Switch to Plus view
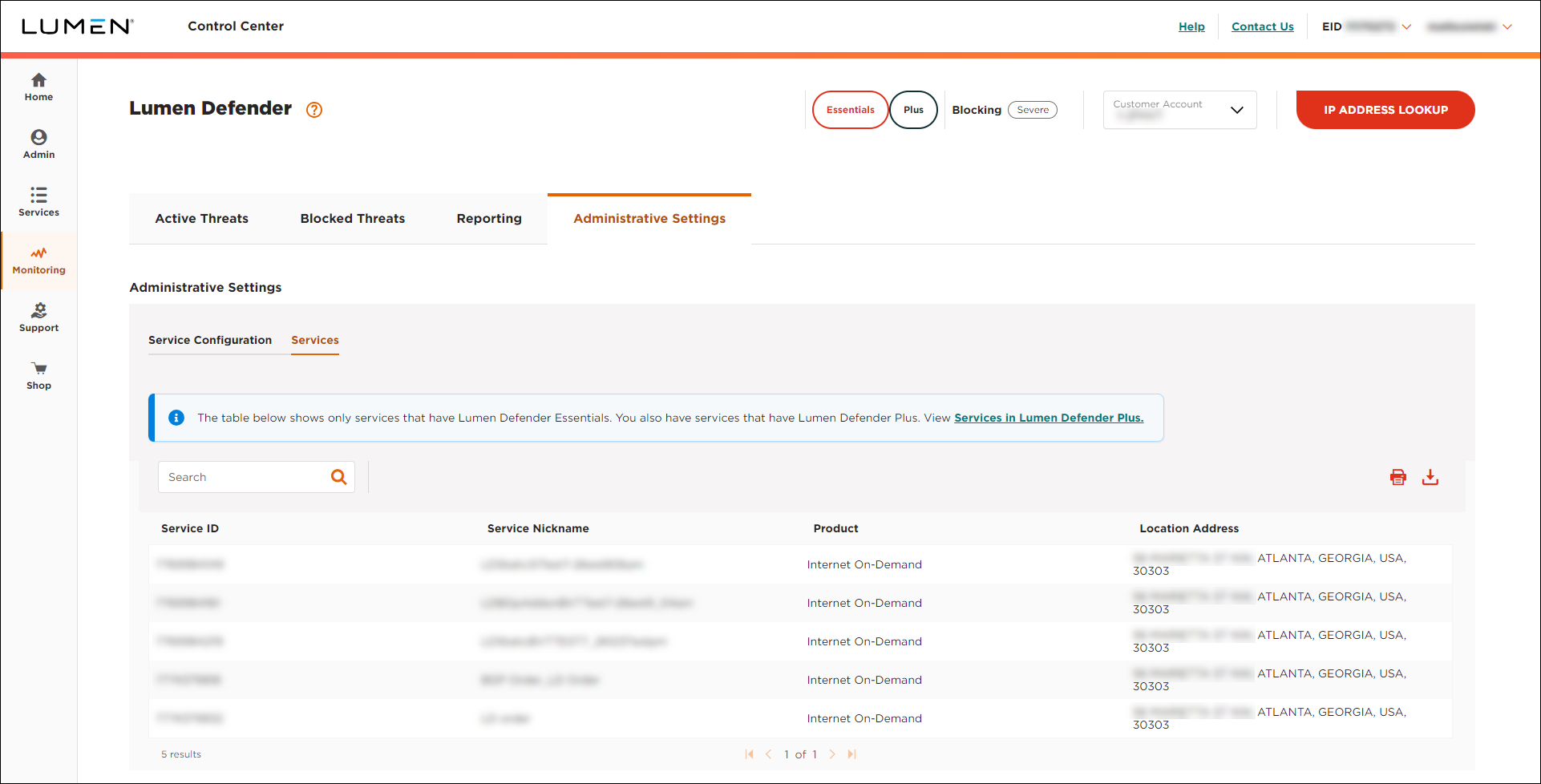 point(913,110)
